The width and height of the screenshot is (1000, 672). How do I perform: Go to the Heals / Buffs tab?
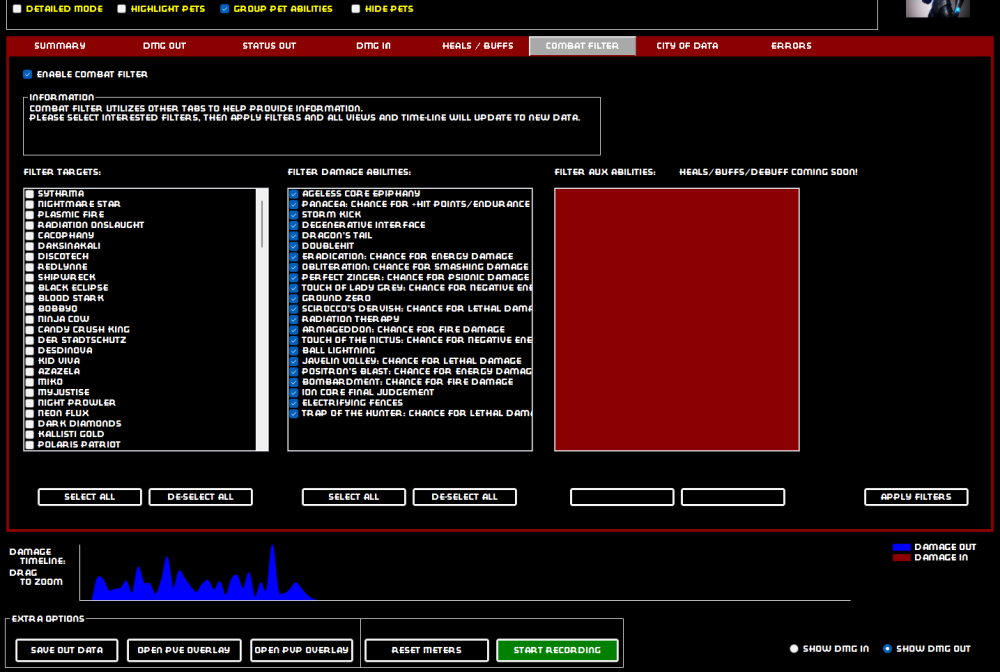pyautogui.click(x=477, y=46)
